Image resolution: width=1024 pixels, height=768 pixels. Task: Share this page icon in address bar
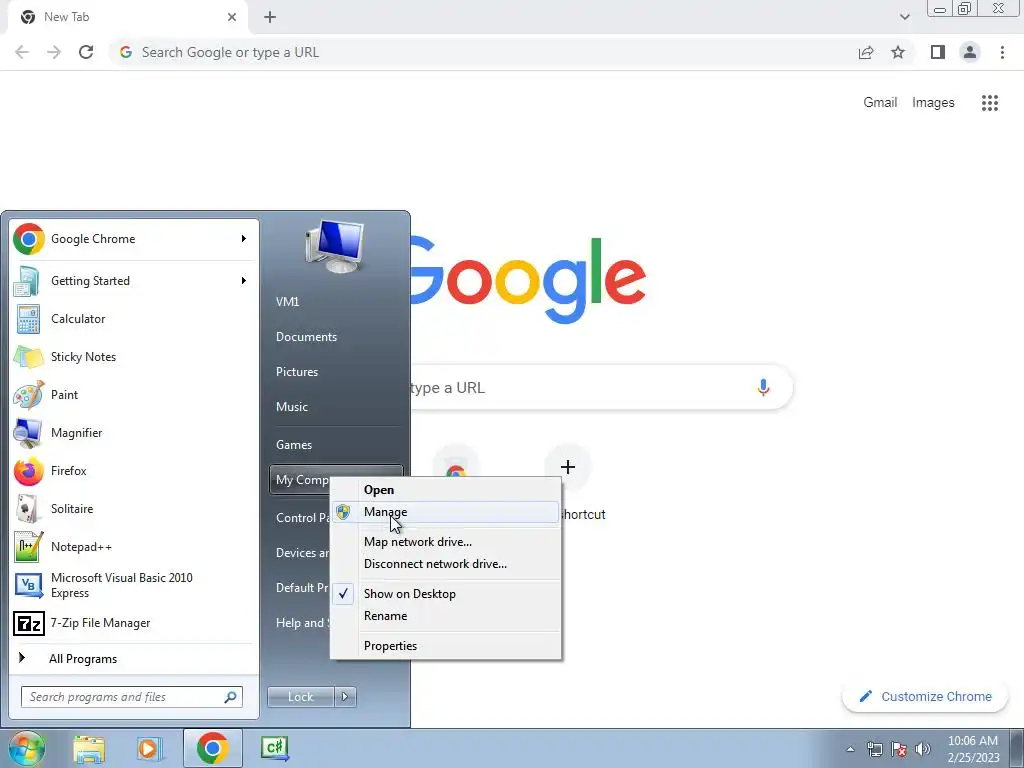coord(866,52)
